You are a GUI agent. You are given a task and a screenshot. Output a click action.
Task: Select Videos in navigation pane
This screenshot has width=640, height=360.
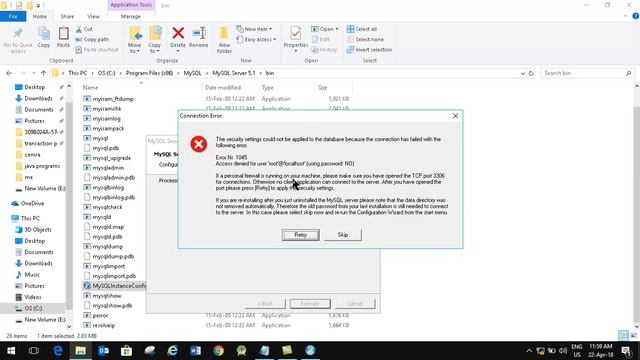click(x=33, y=297)
